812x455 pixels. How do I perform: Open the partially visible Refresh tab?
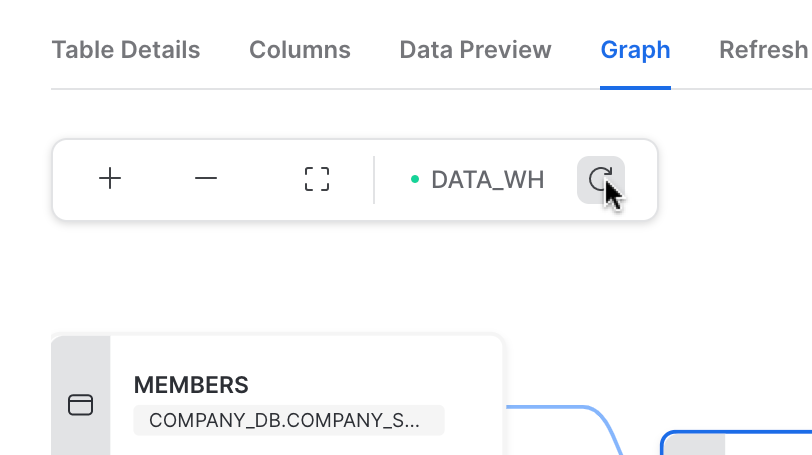point(764,50)
